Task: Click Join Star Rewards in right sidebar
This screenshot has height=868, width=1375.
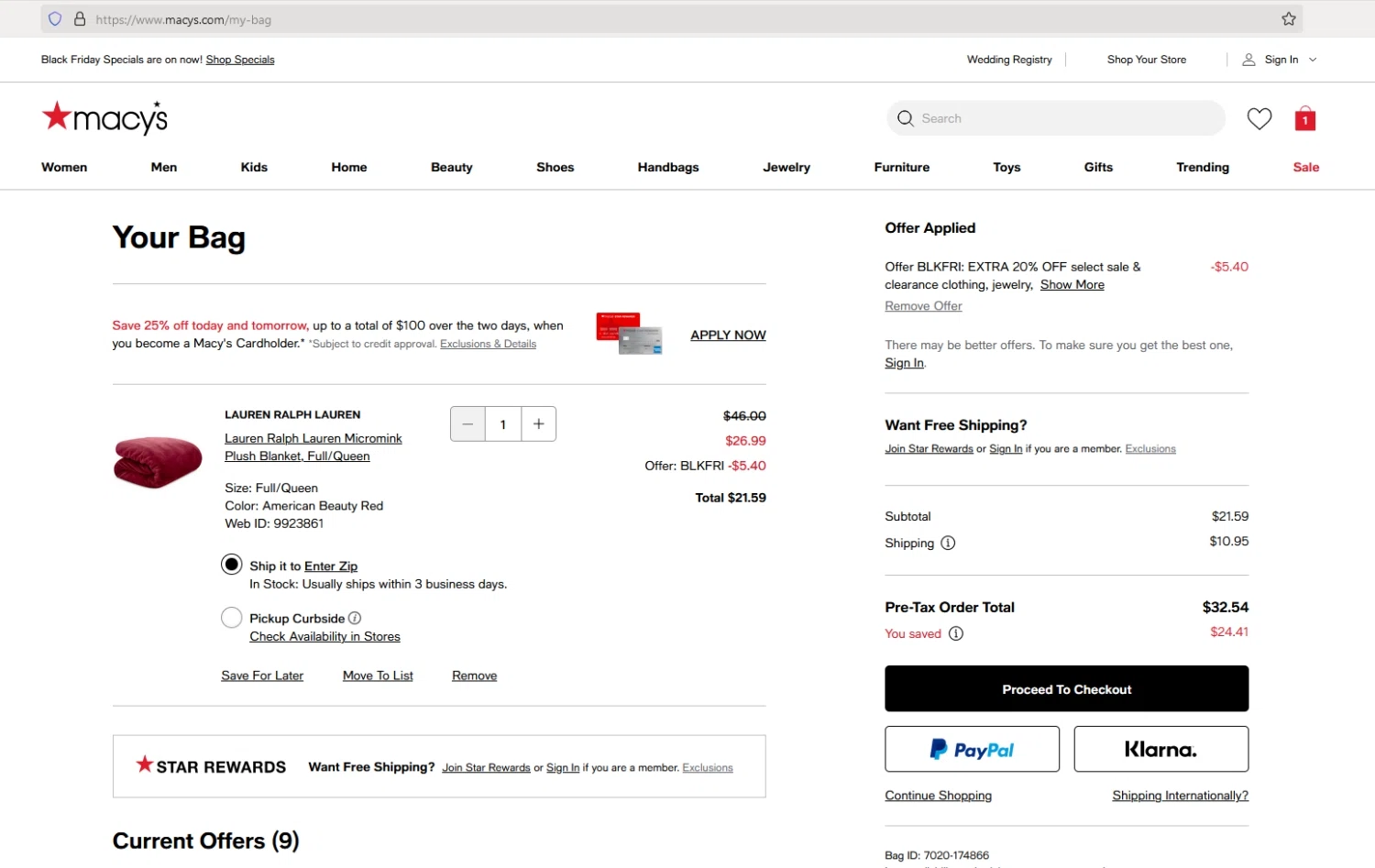Action: [x=929, y=449]
